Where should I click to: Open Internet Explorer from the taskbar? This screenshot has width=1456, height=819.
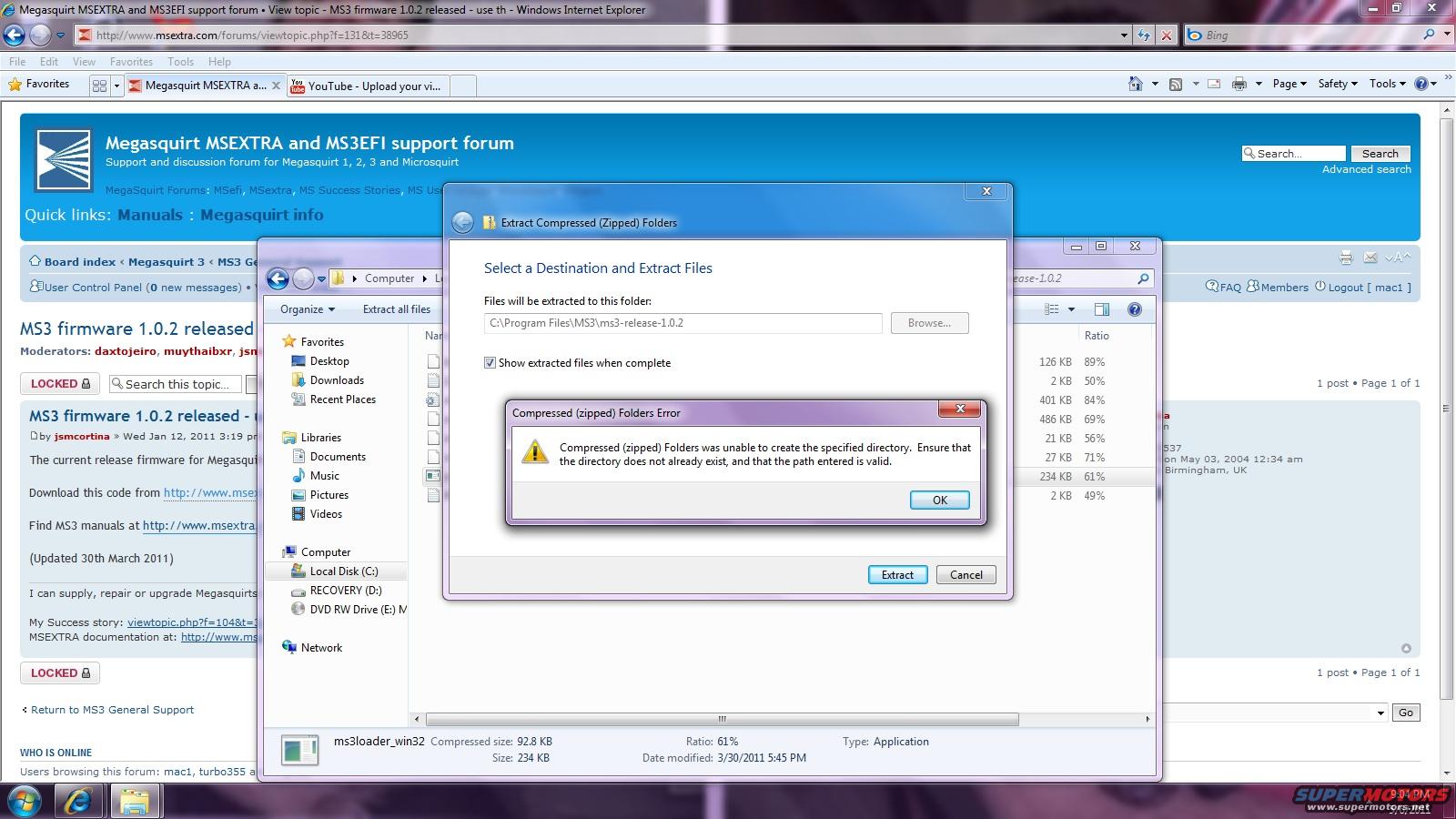[78, 802]
